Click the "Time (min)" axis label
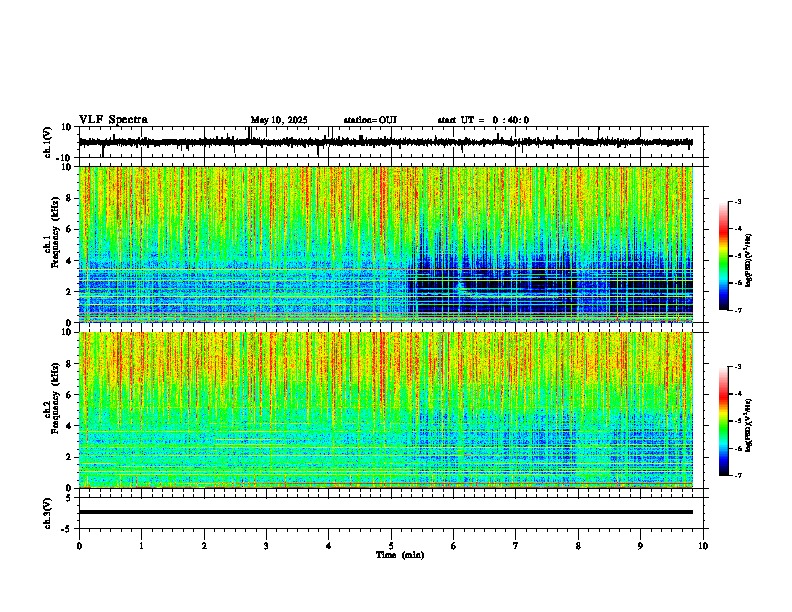 (x=400, y=555)
